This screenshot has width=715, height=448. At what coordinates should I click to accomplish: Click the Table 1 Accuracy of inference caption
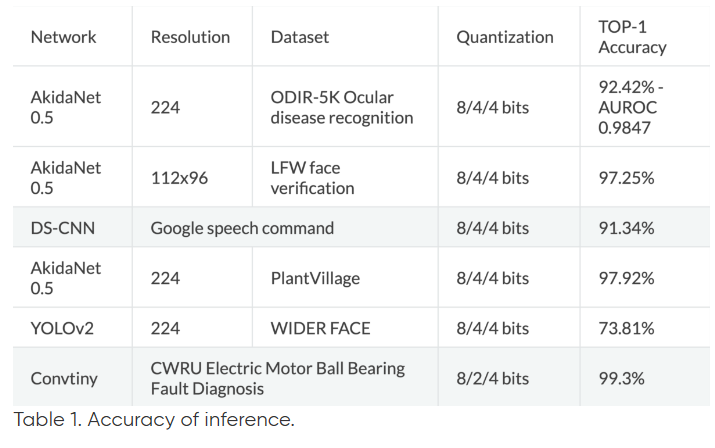pyautogui.click(x=154, y=419)
